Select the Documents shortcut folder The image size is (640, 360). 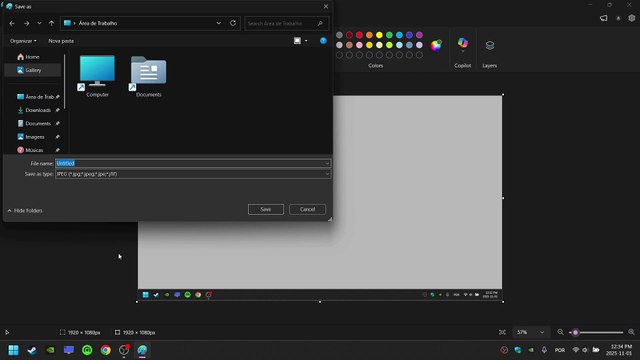tap(149, 76)
